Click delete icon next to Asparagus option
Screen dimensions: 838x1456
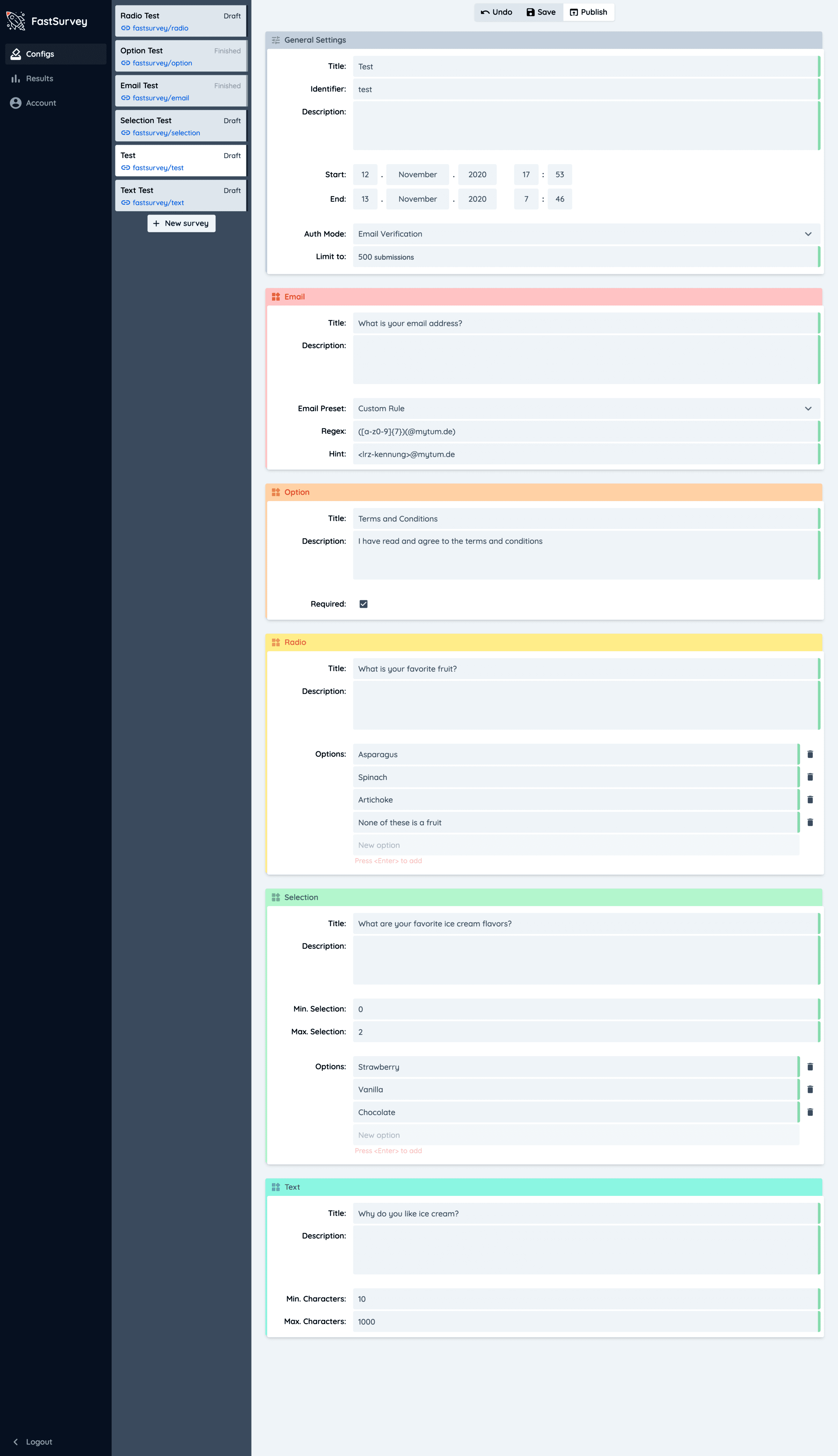pyautogui.click(x=810, y=754)
